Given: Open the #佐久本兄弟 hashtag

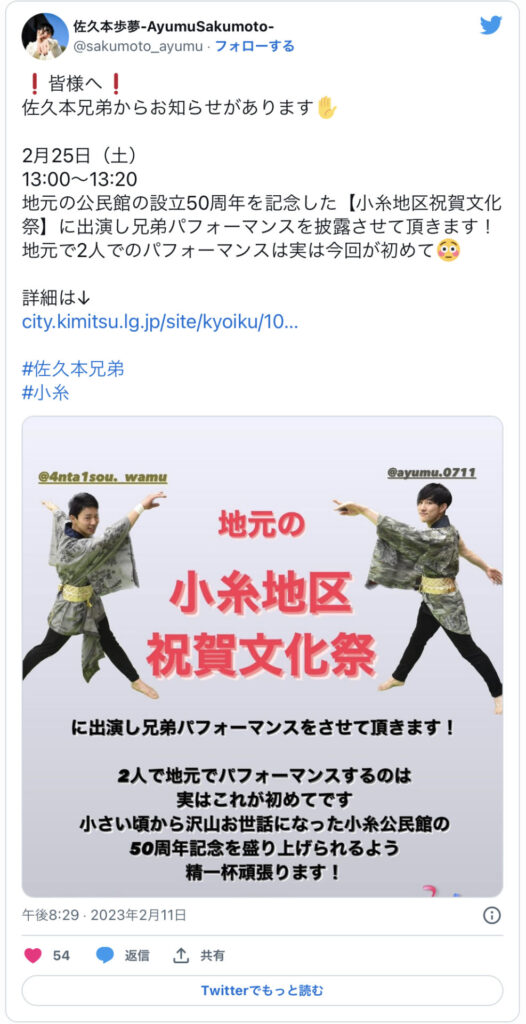Looking at the screenshot, I should pos(73,369).
